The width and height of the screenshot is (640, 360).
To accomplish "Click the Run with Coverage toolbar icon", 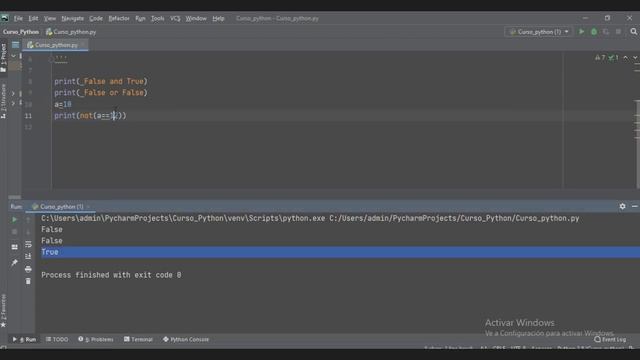I will point(606,32).
